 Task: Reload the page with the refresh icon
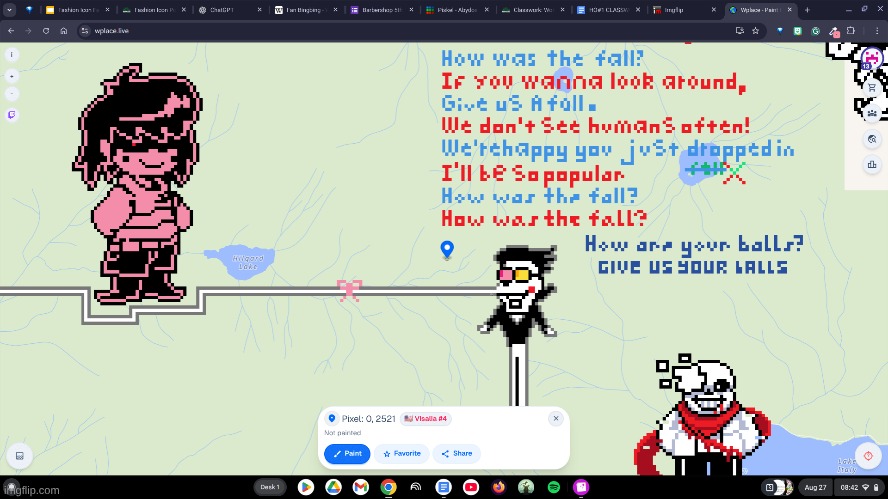point(46,31)
